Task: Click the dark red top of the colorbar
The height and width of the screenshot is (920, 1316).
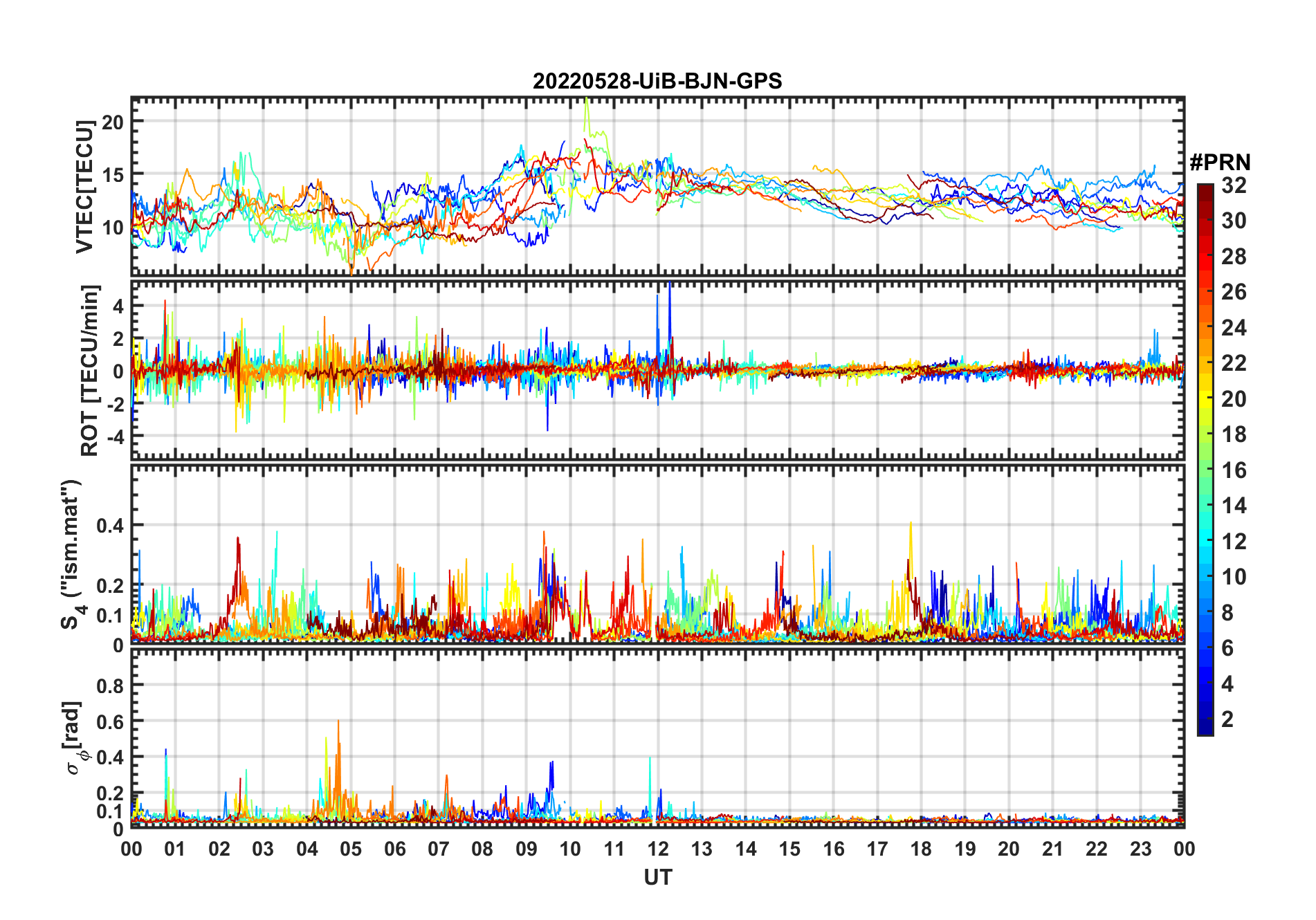Action: (1205, 190)
